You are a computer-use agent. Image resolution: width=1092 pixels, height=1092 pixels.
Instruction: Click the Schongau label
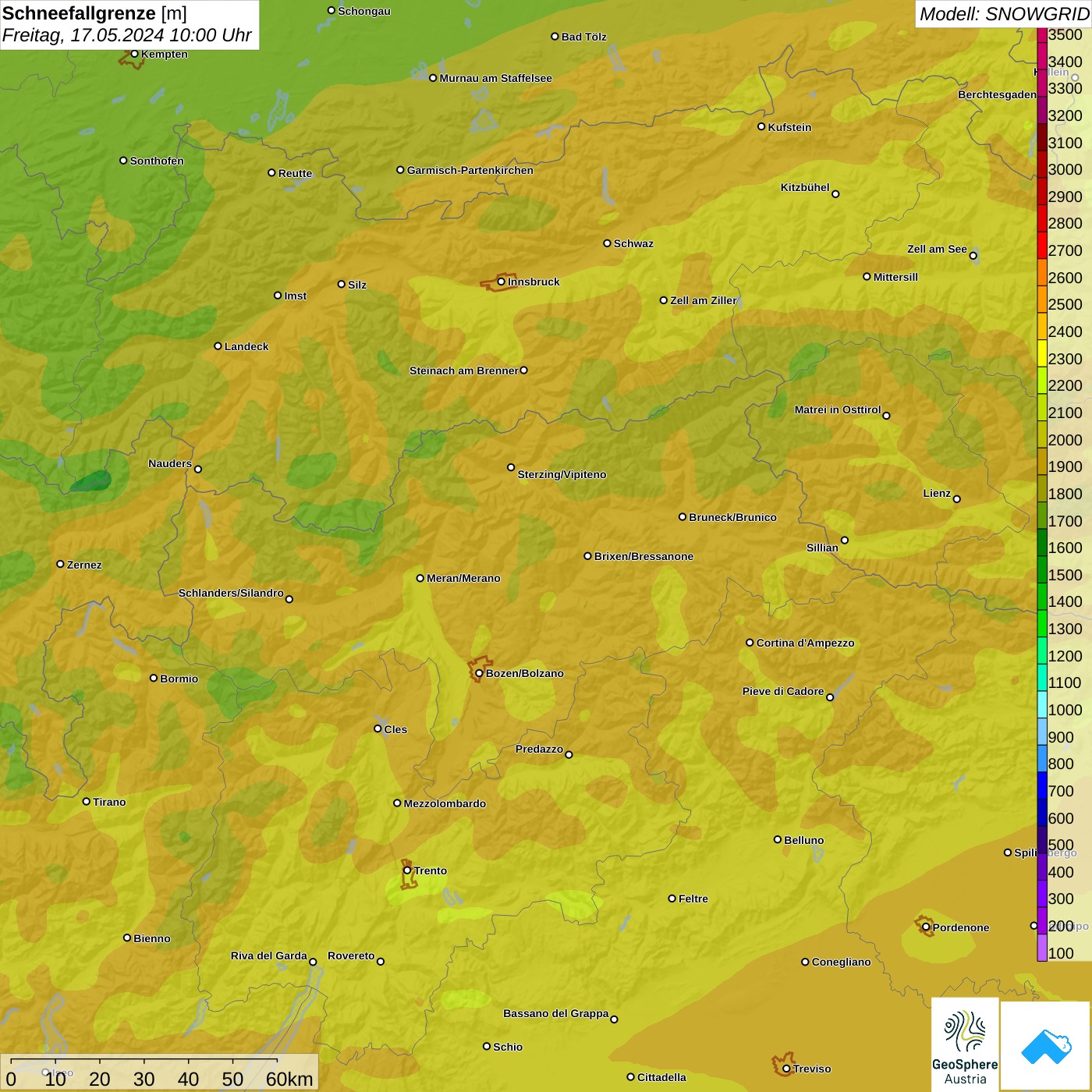(x=364, y=11)
